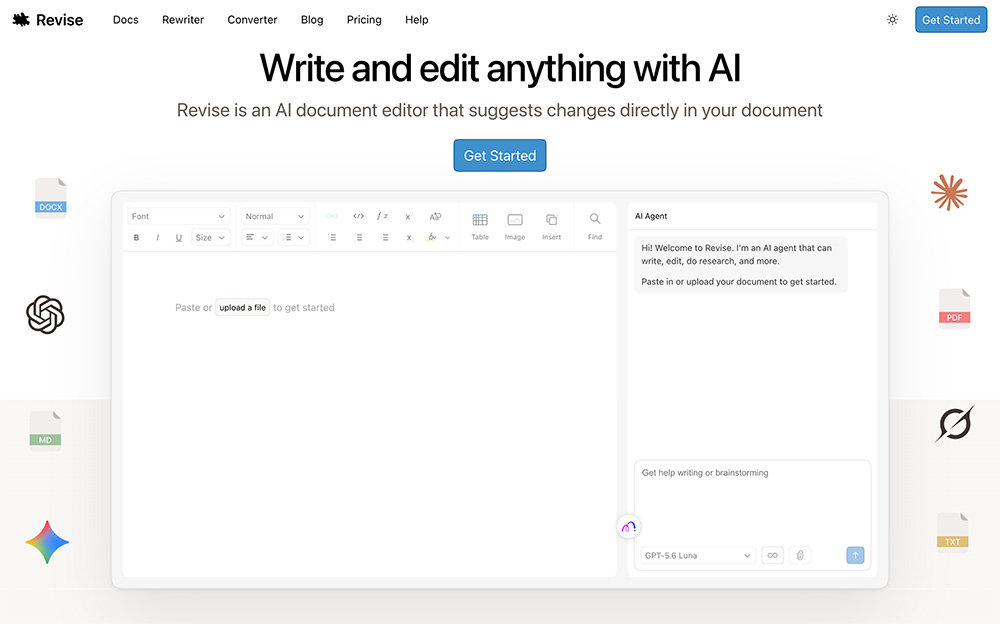Click the Find magnifier icon
This screenshot has height=624, width=1000.
coord(594,227)
